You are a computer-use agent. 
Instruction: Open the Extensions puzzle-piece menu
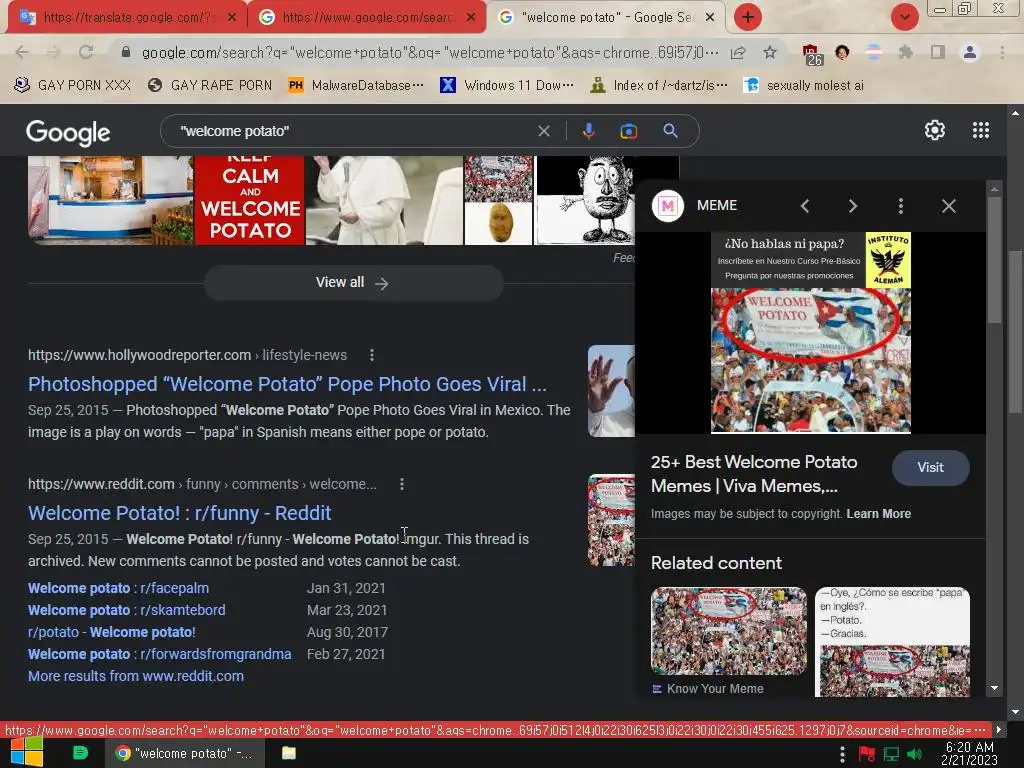pyautogui.click(x=905, y=52)
